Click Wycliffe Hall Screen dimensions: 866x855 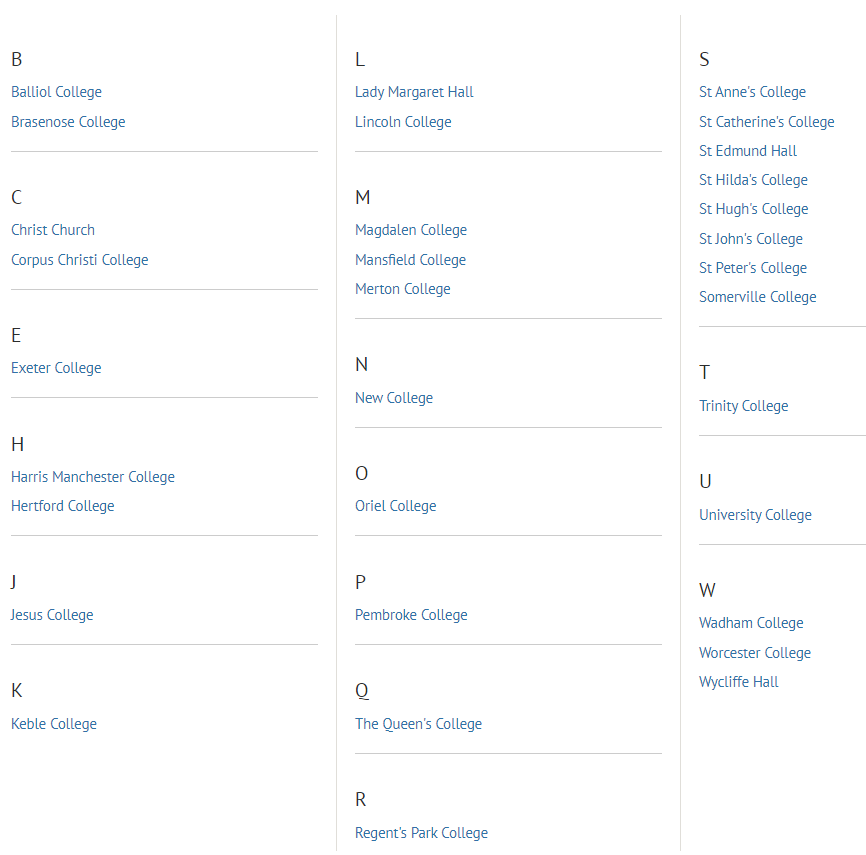click(x=739, y=682)
